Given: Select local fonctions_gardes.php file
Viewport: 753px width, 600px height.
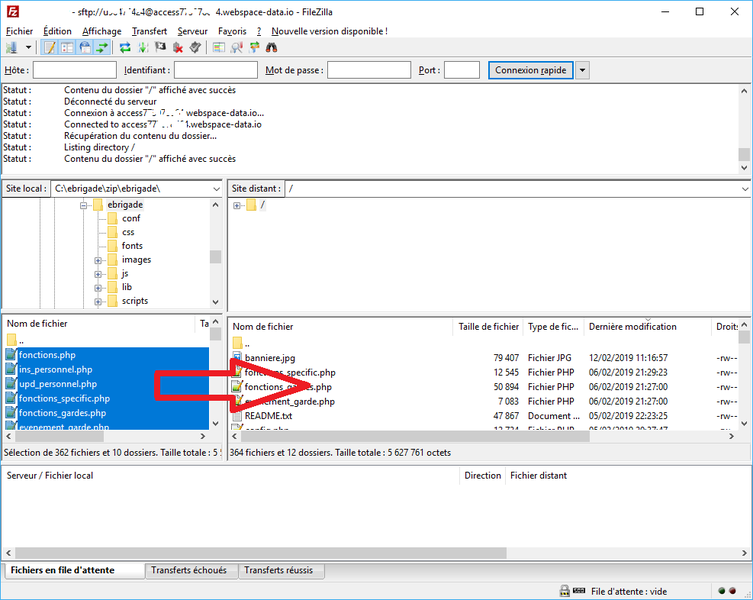Looking at the screenshot, I should pyautogui.click(x=62, y=413).
